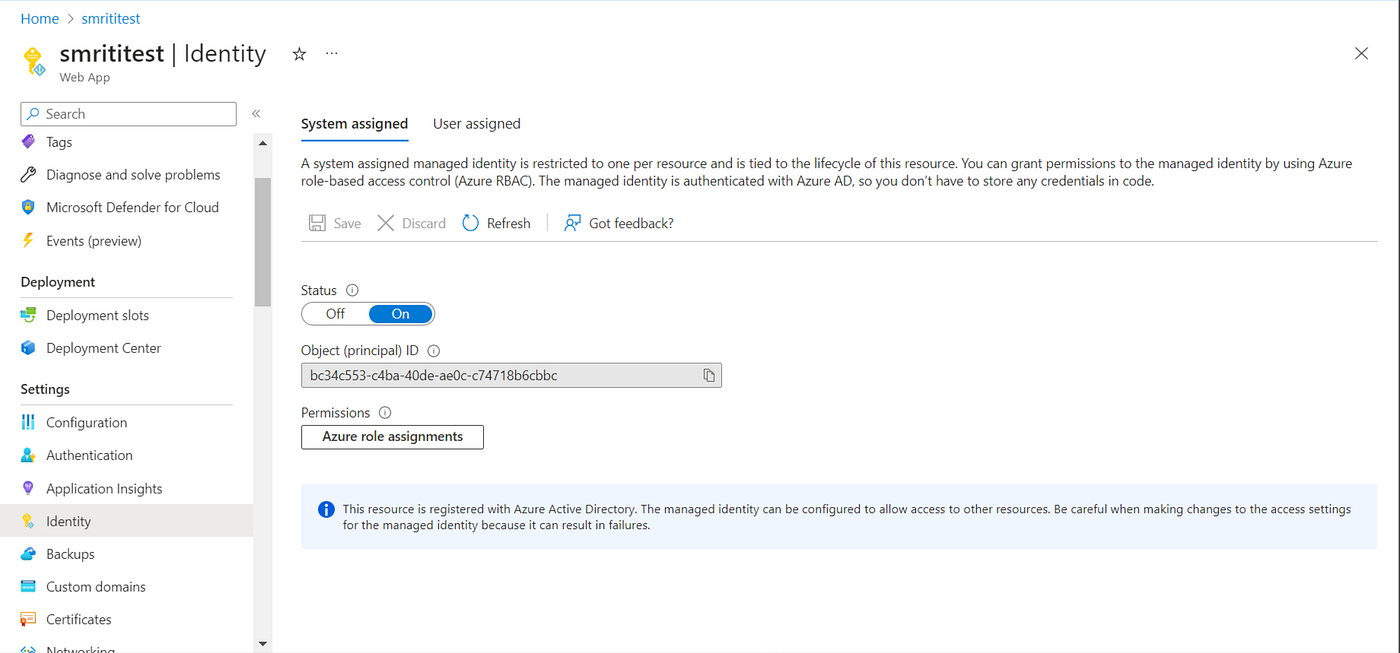This screenshot has height=653, width=1400.
Task: Open Diagnose and solve problems label
Action: 133,175
